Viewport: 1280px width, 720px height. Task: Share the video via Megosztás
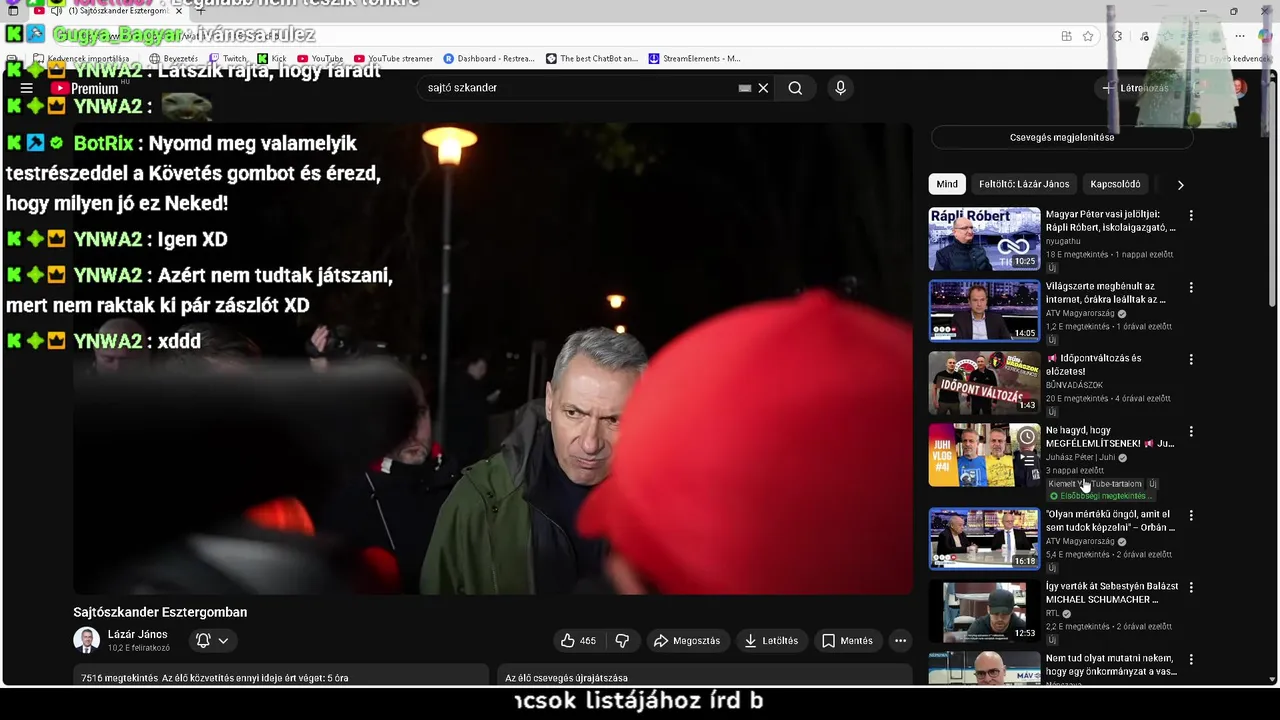coord(687,640)
